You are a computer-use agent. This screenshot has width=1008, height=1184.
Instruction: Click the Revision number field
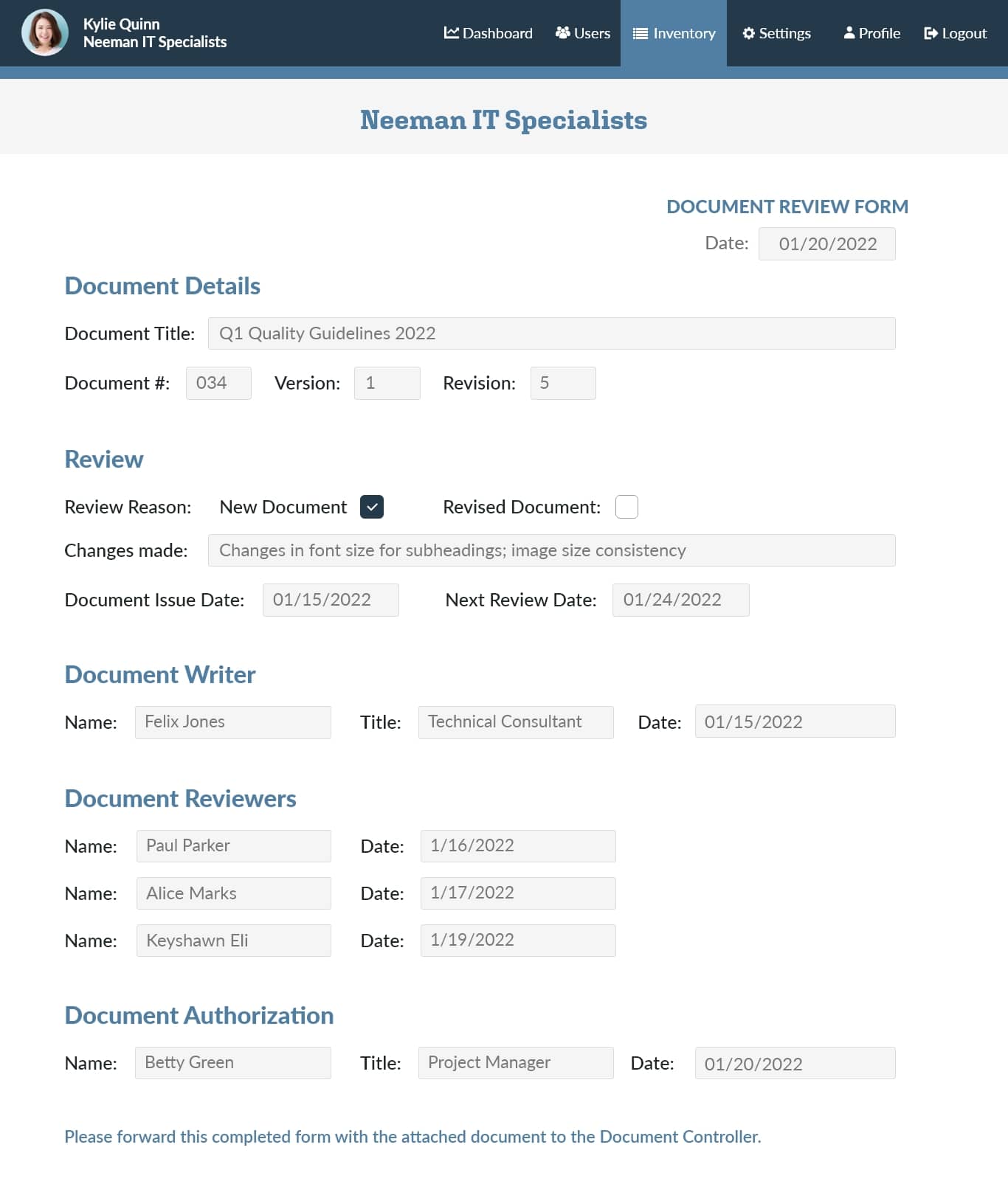562,383
